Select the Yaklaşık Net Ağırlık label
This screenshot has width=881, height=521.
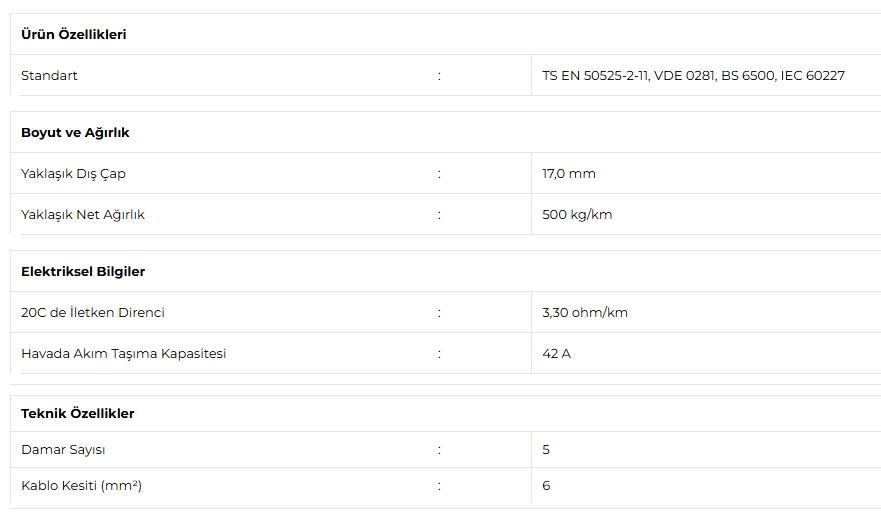click(83, 215)
